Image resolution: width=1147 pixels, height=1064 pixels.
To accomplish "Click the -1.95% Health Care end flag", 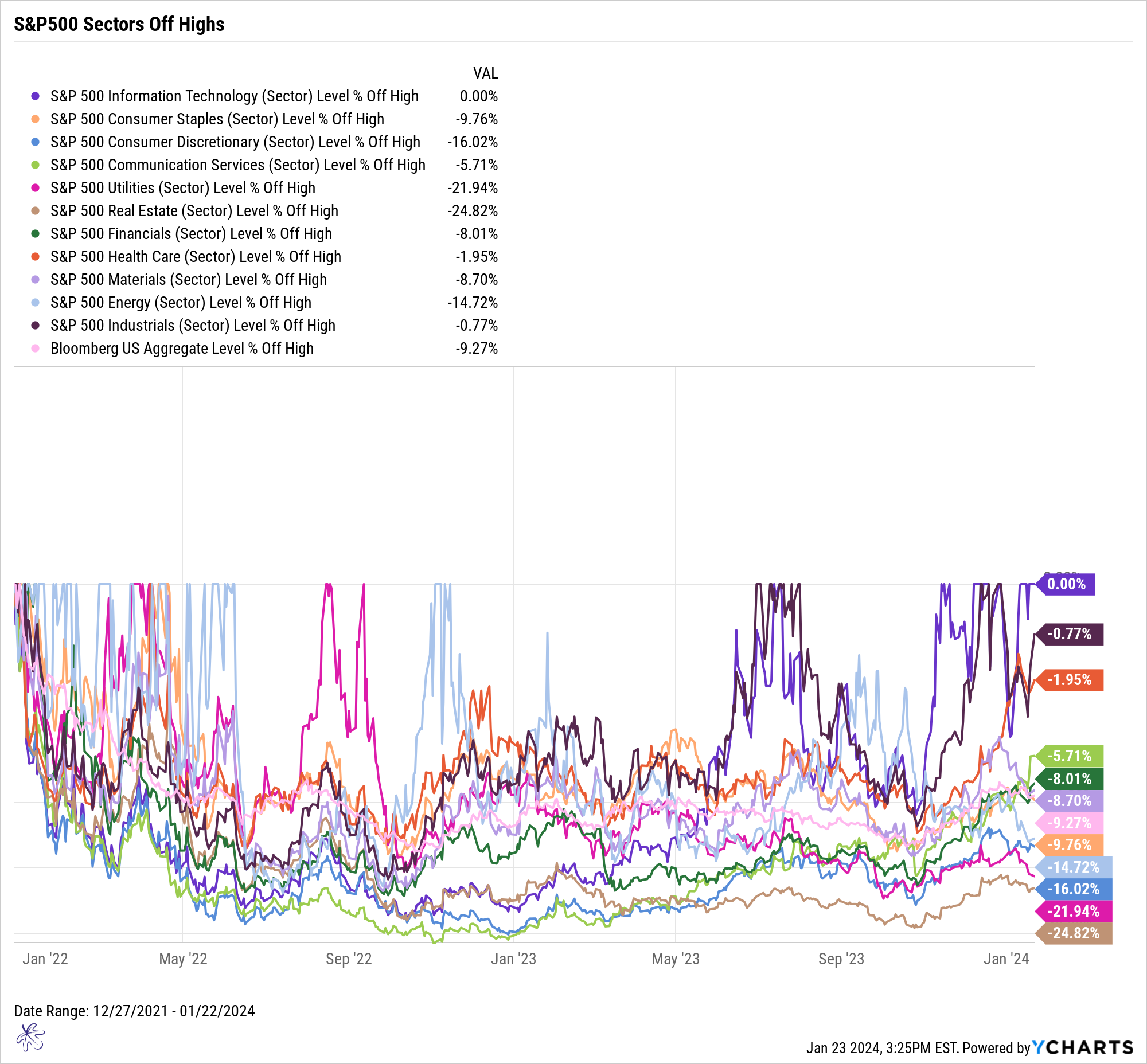I will (x=1069, y=680).
